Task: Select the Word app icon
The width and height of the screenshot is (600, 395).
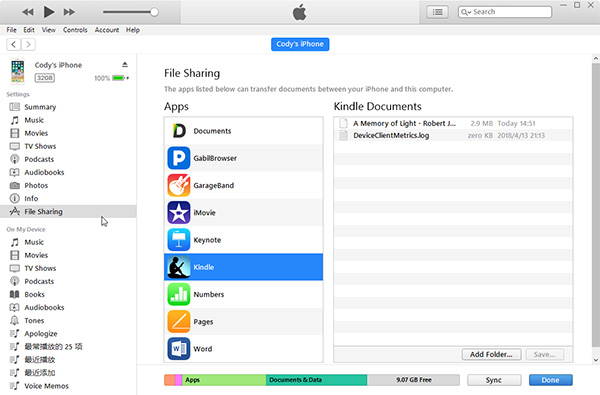Action: (179, 349)
